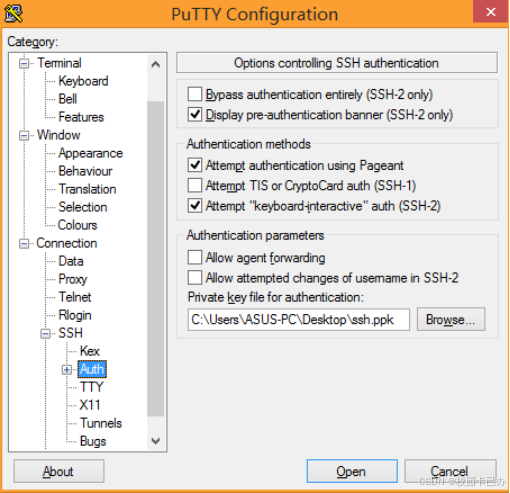The image size is (510, 493).
Task: Click Browse to choose key file
Action: click(x=451, y=319)
